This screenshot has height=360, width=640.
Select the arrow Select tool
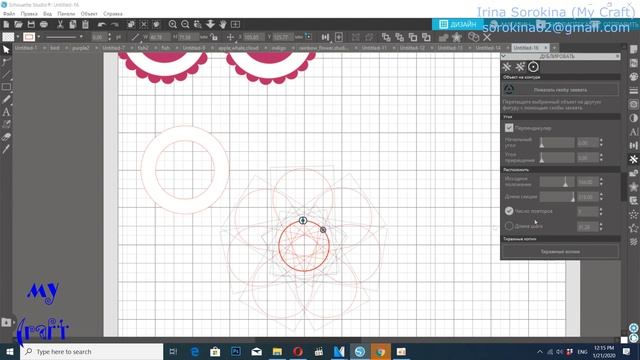pyautogui.click(x=6, y=50)
